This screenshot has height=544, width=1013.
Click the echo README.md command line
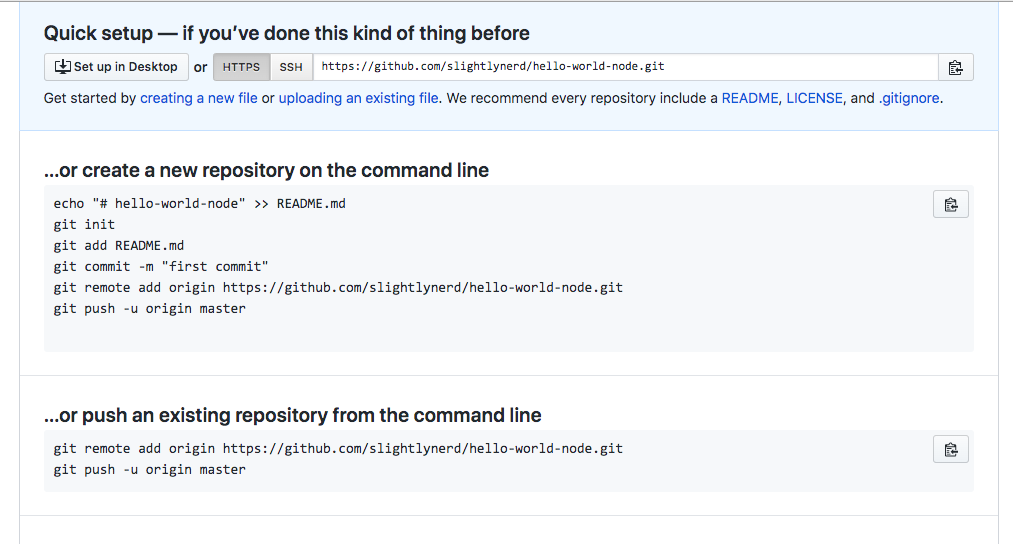[200, 204]
